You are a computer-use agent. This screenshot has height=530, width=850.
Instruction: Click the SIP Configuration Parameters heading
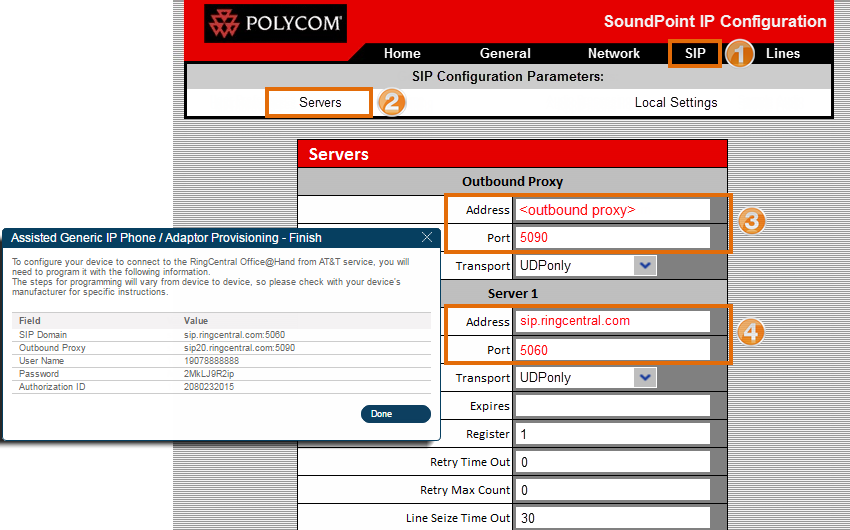click(507, 76)
